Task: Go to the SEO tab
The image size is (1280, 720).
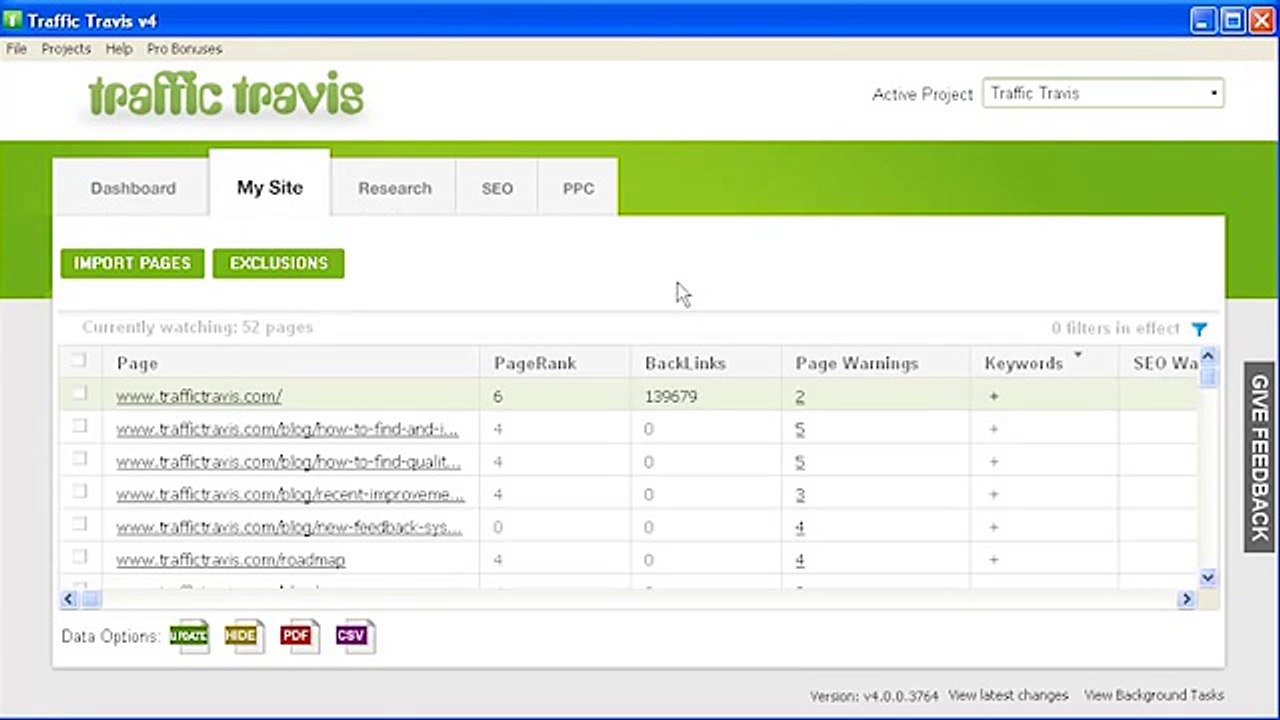Action: [x=497, y=188]
